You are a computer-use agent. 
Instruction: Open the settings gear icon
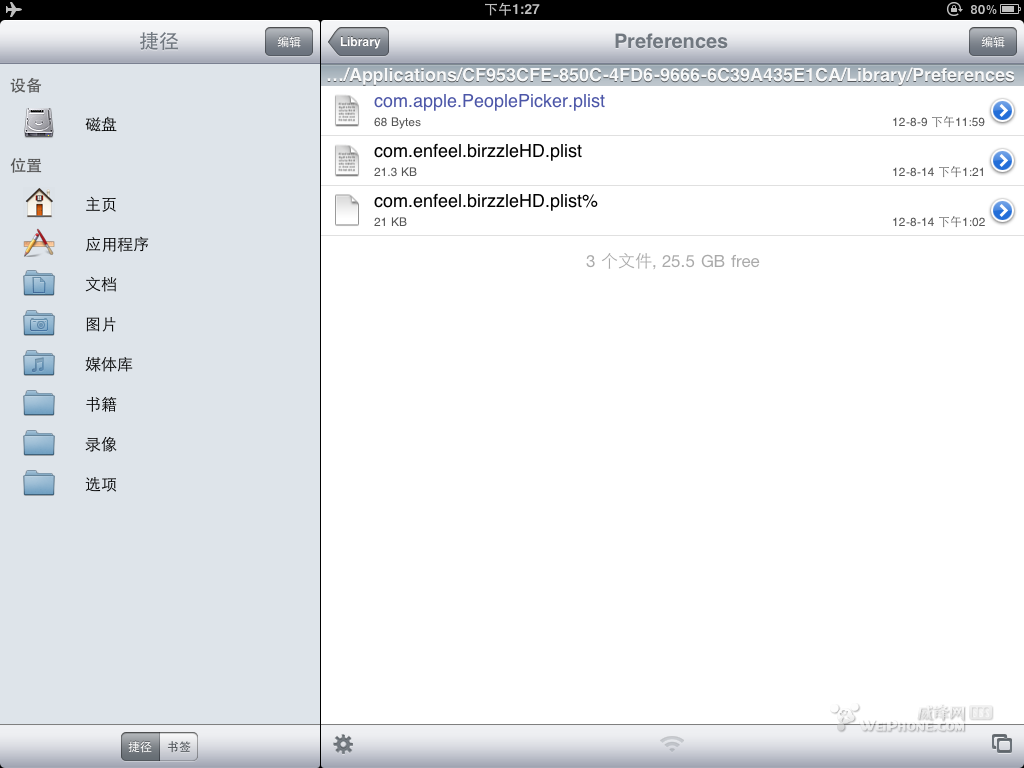[343, 744]
